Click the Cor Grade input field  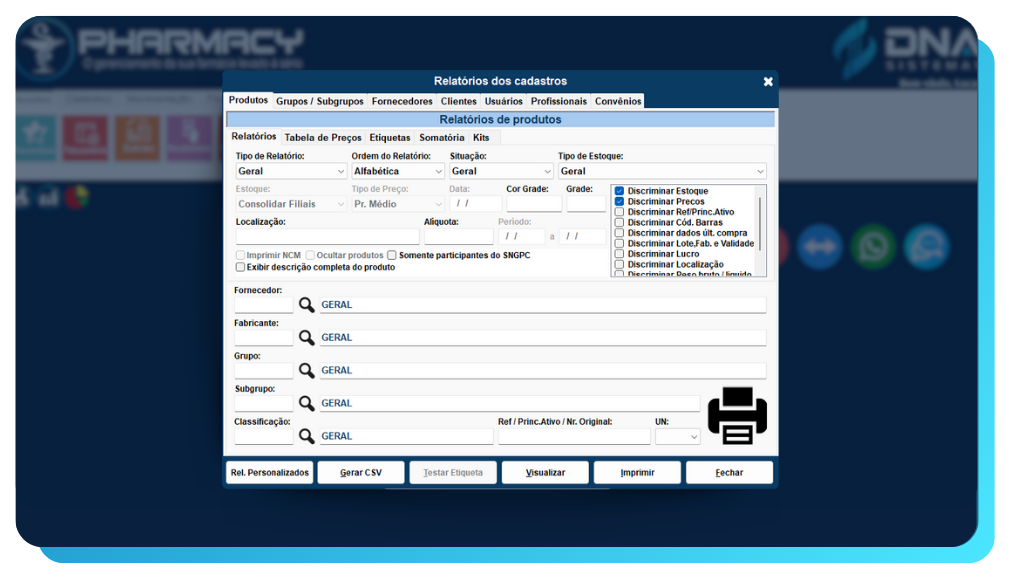(534, 204)
